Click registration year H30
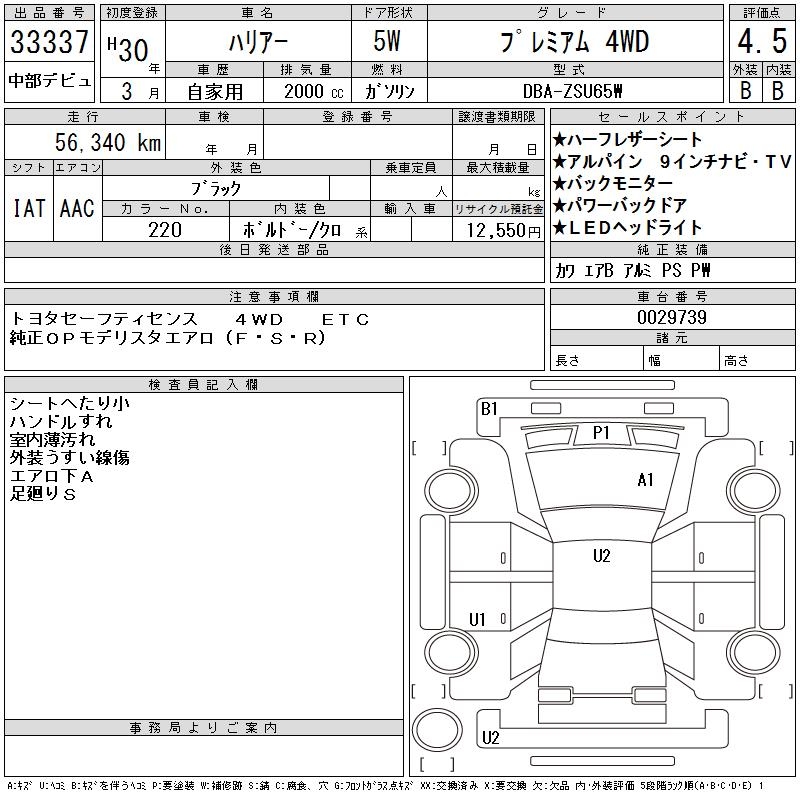The width and height of the screenshot is (800, 800). (x=129, y=50)
